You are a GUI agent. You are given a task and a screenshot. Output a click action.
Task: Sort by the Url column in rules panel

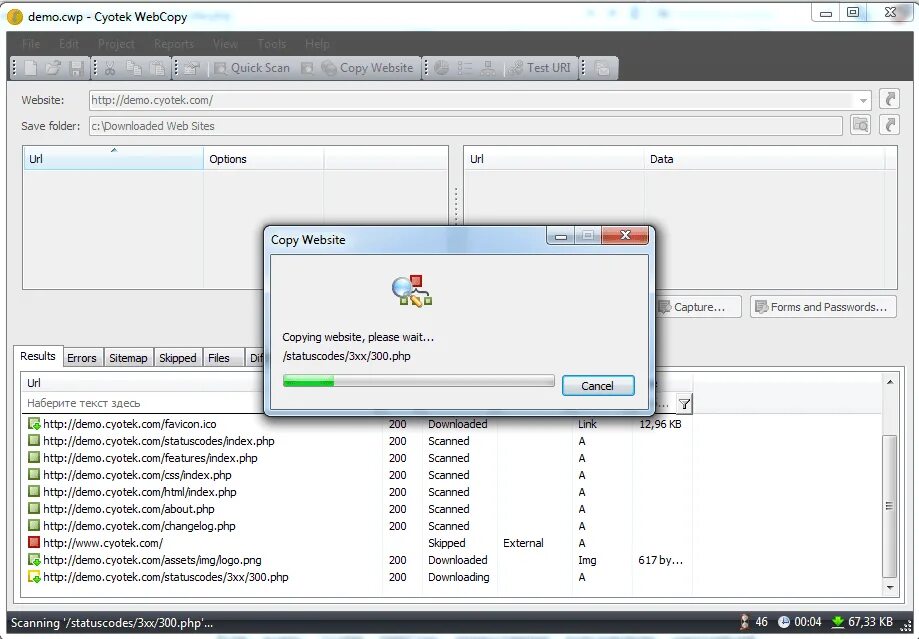pyautogui.click(x=113, y=159)
